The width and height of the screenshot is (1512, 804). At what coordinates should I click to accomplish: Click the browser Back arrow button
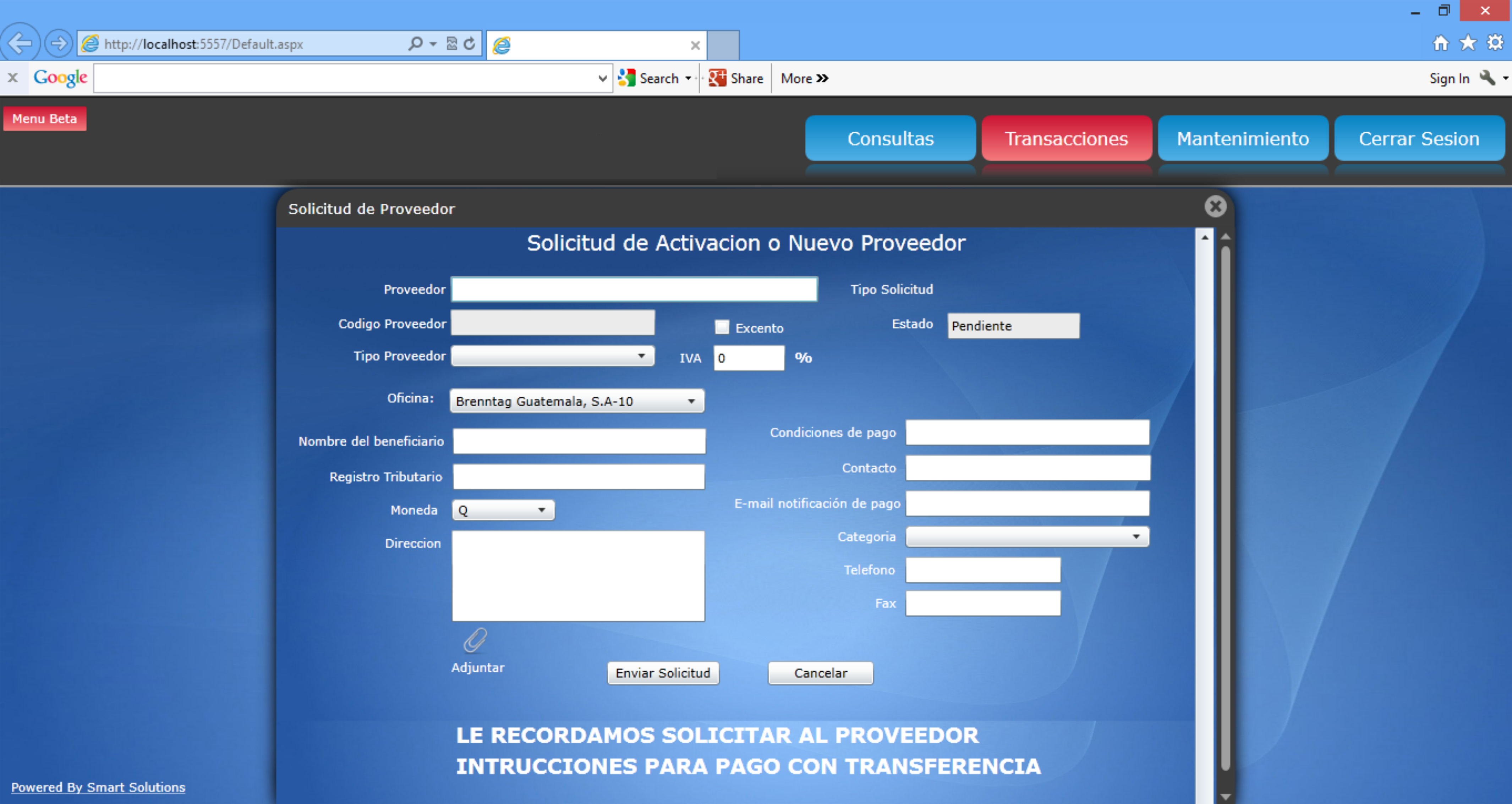tap(20, 43)
